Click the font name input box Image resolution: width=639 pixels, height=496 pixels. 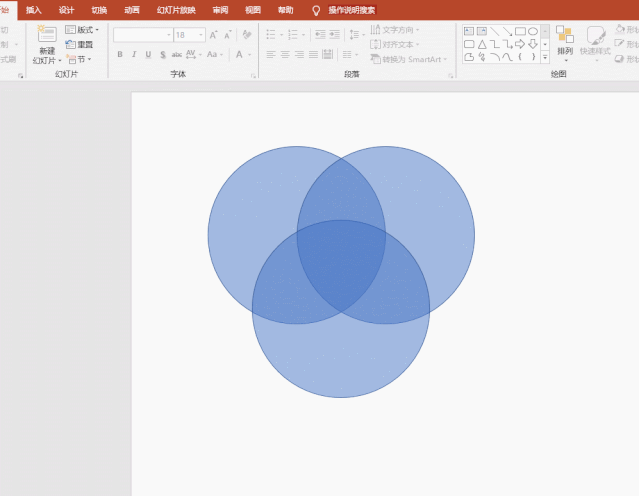[140, 35]
